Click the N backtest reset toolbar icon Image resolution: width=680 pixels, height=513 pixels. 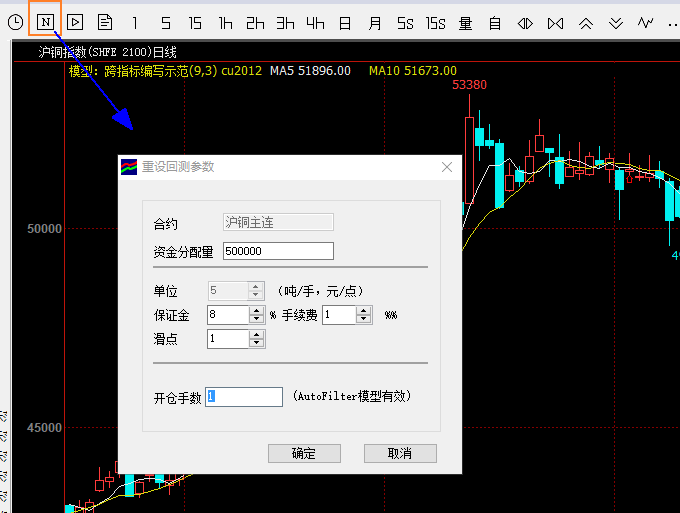click(45, 22)
